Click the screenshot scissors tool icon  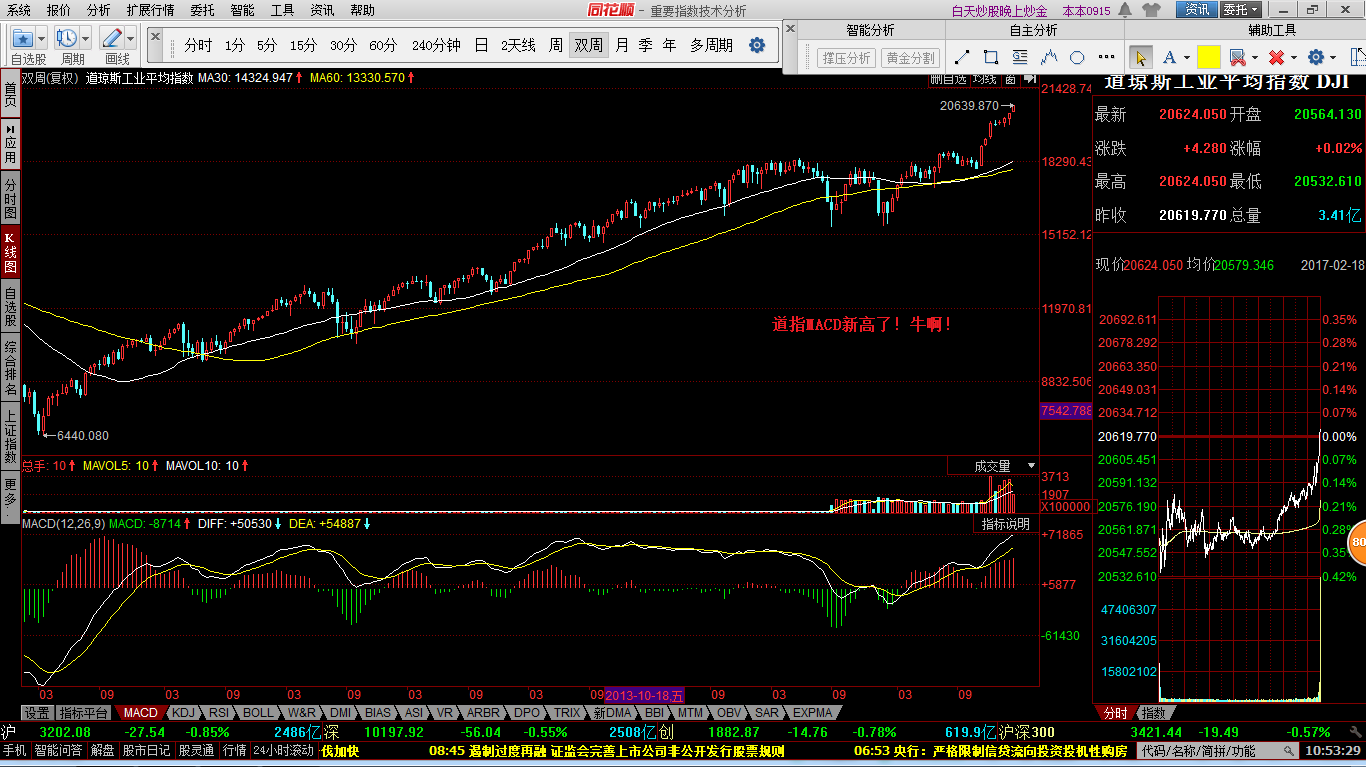(x=1237, y=57)
